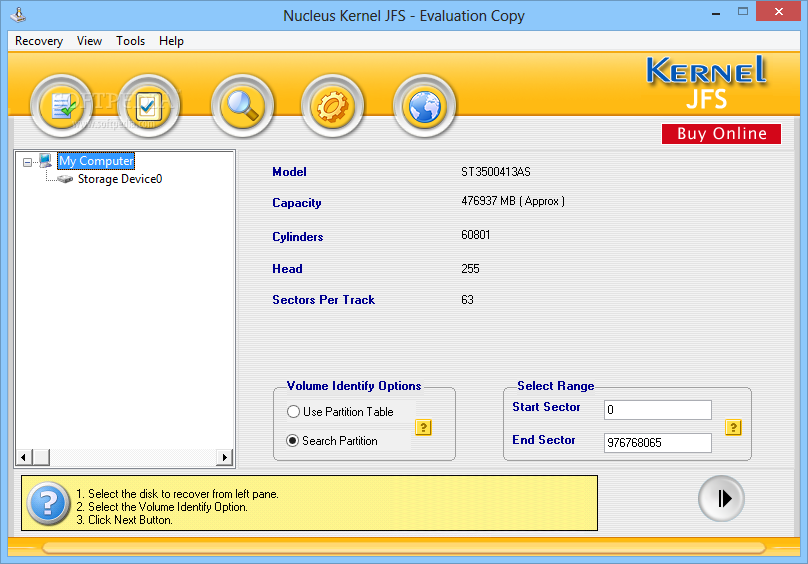Click the Head label

(x=287, y=269)
